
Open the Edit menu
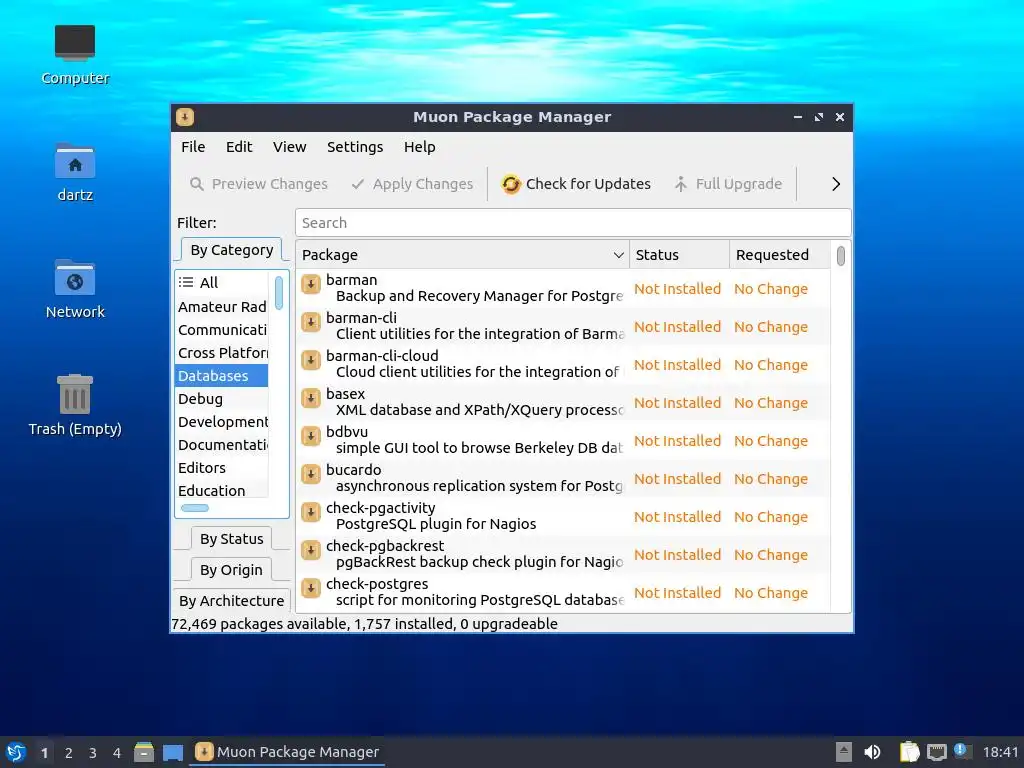239,147
